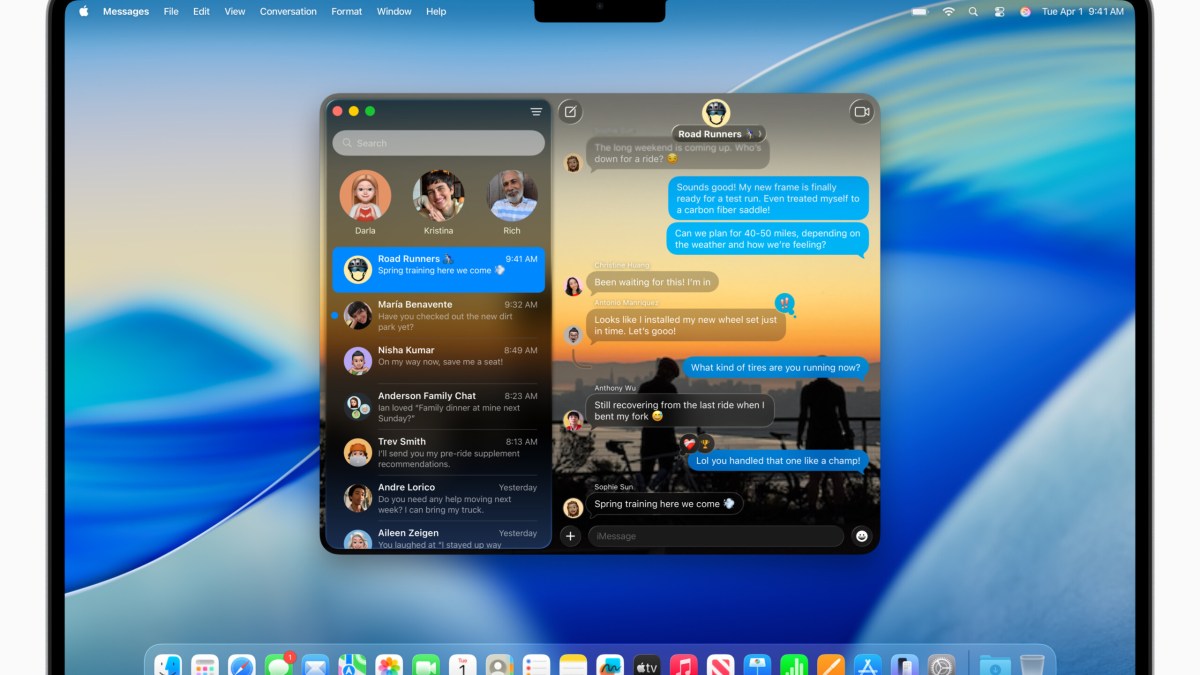The image size is (1200, 675).
Task: Open the emoji picker icon
Action: click(861, 536)
